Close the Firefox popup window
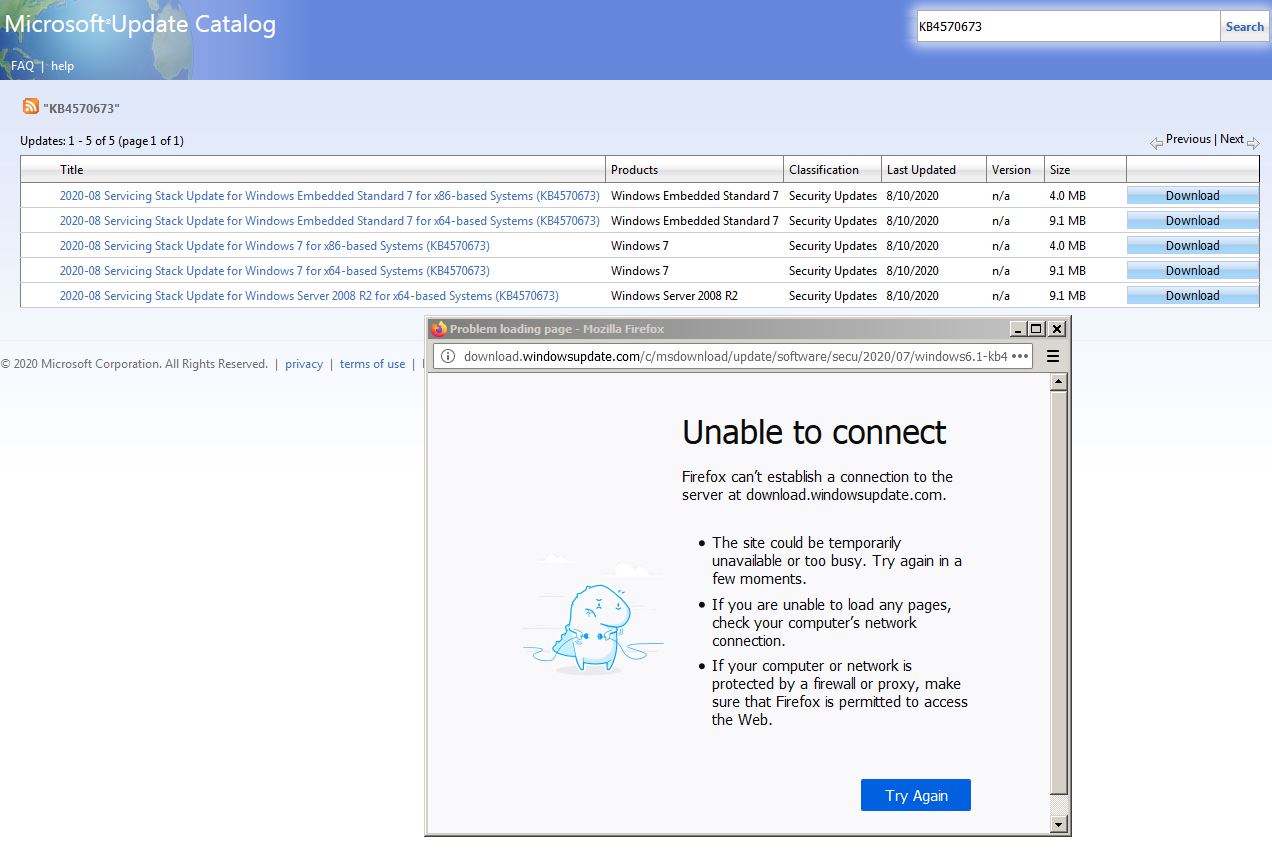 coord(1057,329)
